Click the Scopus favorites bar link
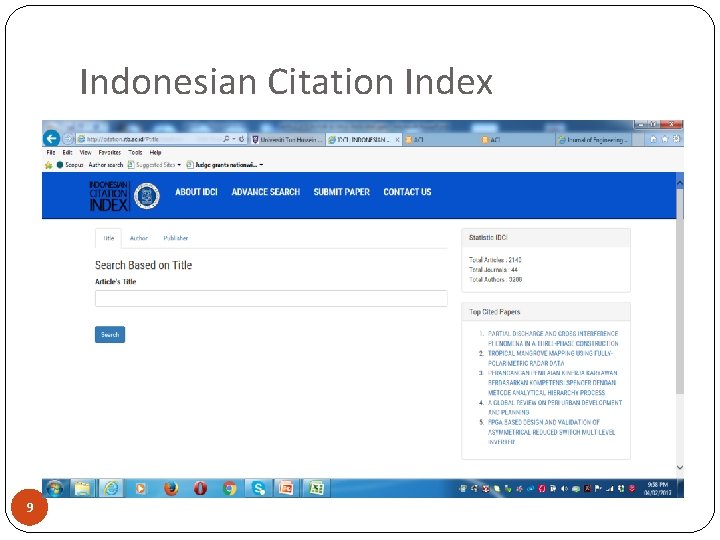 pyautogui.click(x=70, y=165)
